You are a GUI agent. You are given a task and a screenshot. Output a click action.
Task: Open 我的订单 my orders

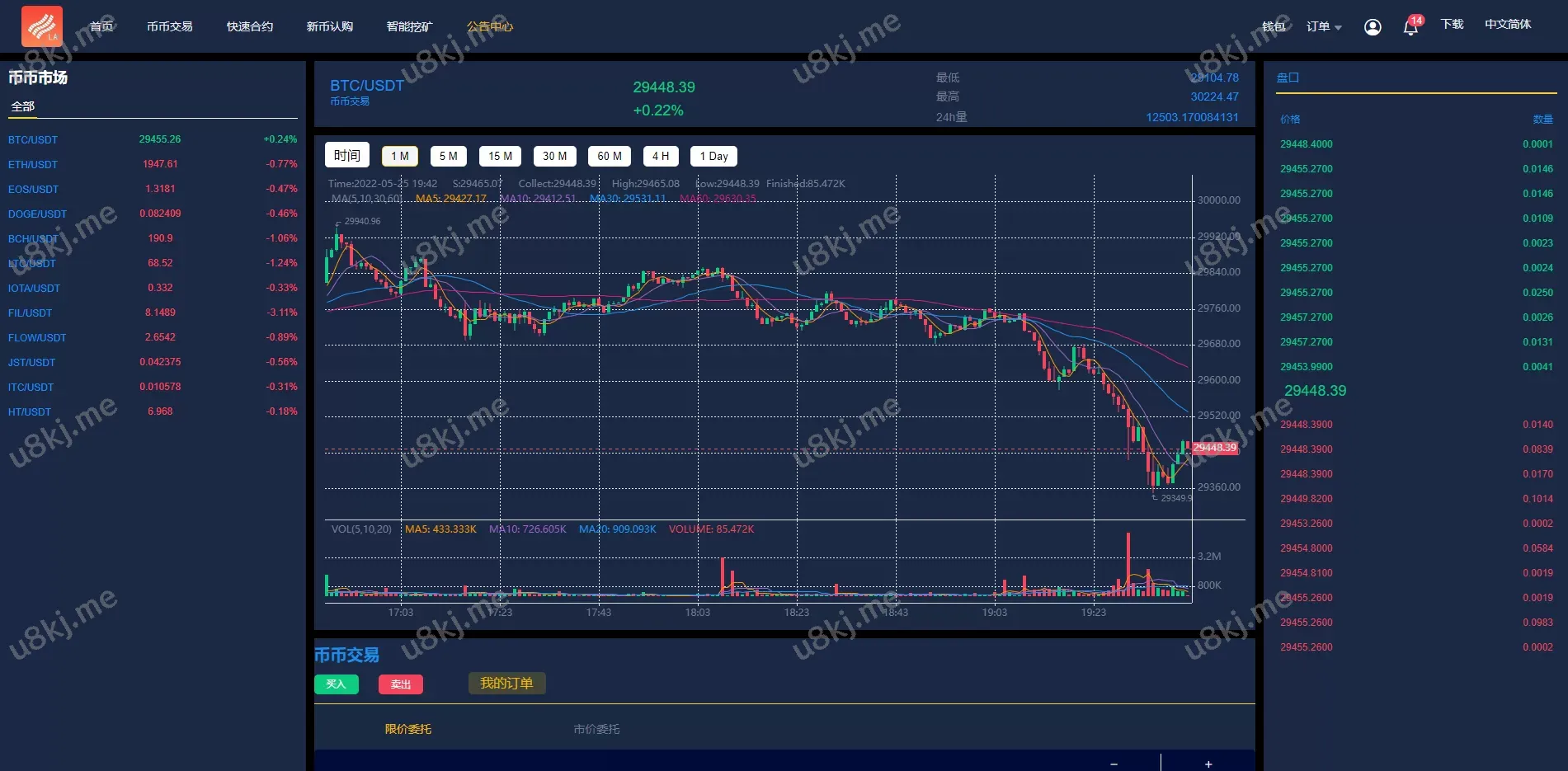coord(506,684)
